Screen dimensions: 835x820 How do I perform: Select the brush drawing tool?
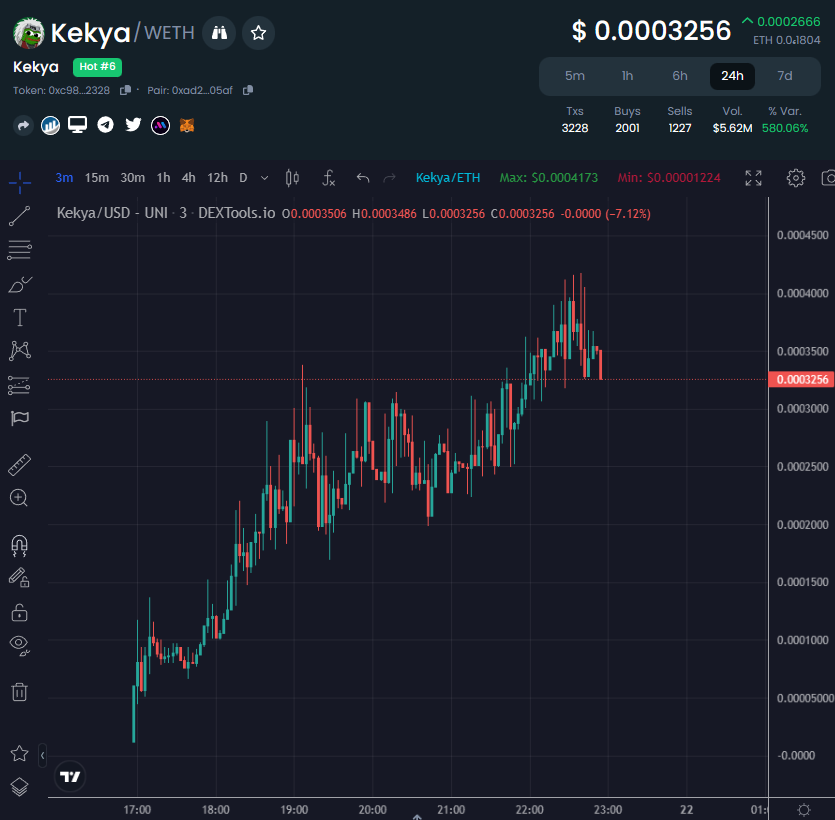pos(20,284)
